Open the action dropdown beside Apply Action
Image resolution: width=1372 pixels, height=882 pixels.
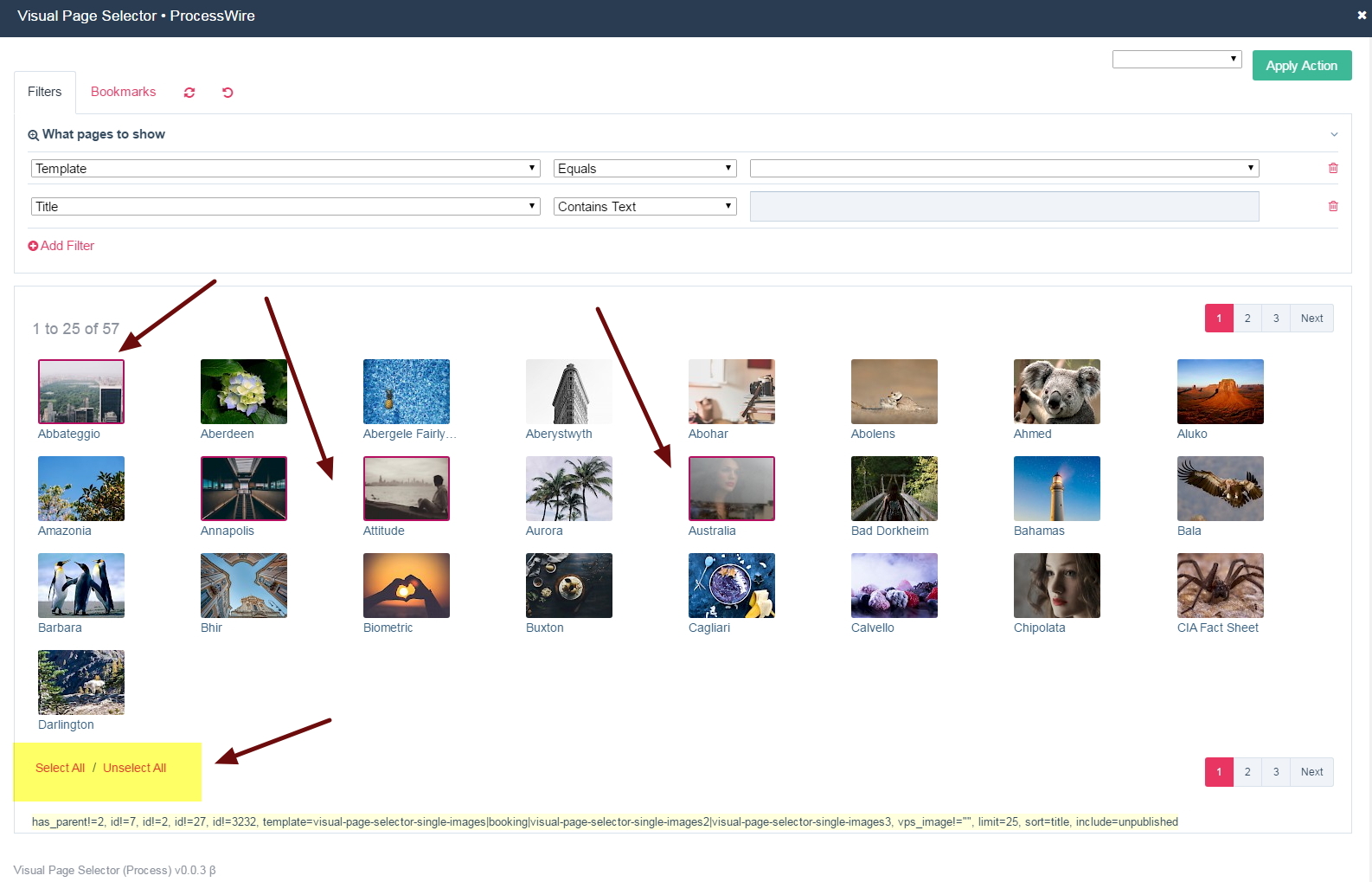pos(1177,59)
